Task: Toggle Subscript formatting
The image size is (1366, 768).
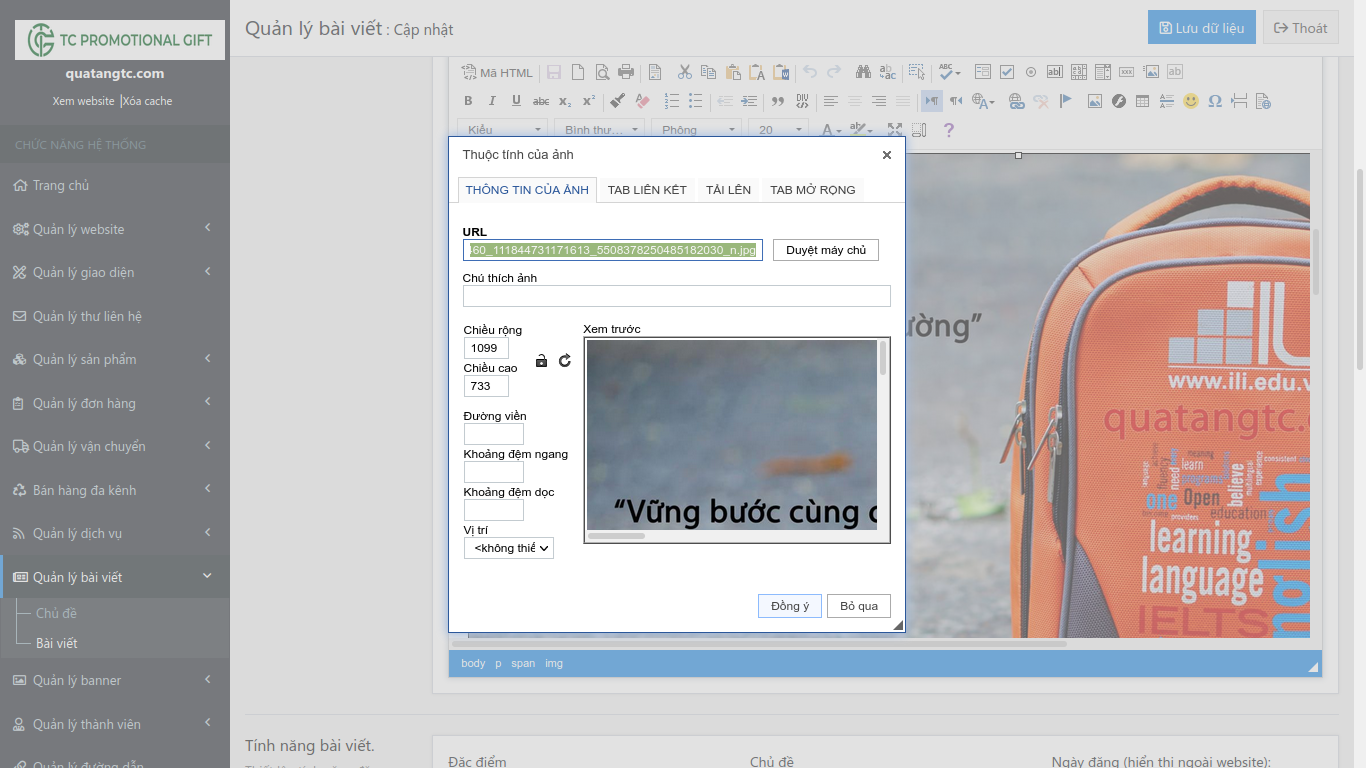Action: pyautogui.click(x=565, y=101)
